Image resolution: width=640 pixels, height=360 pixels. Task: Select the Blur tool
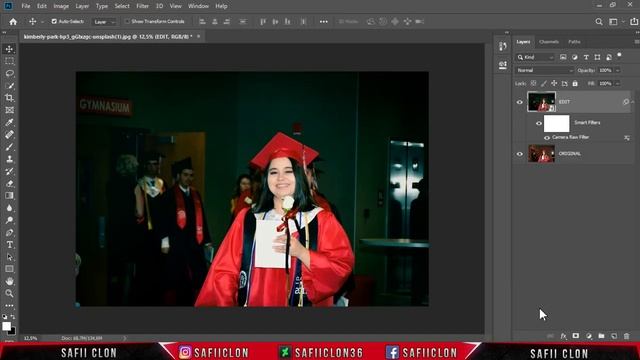9,208
